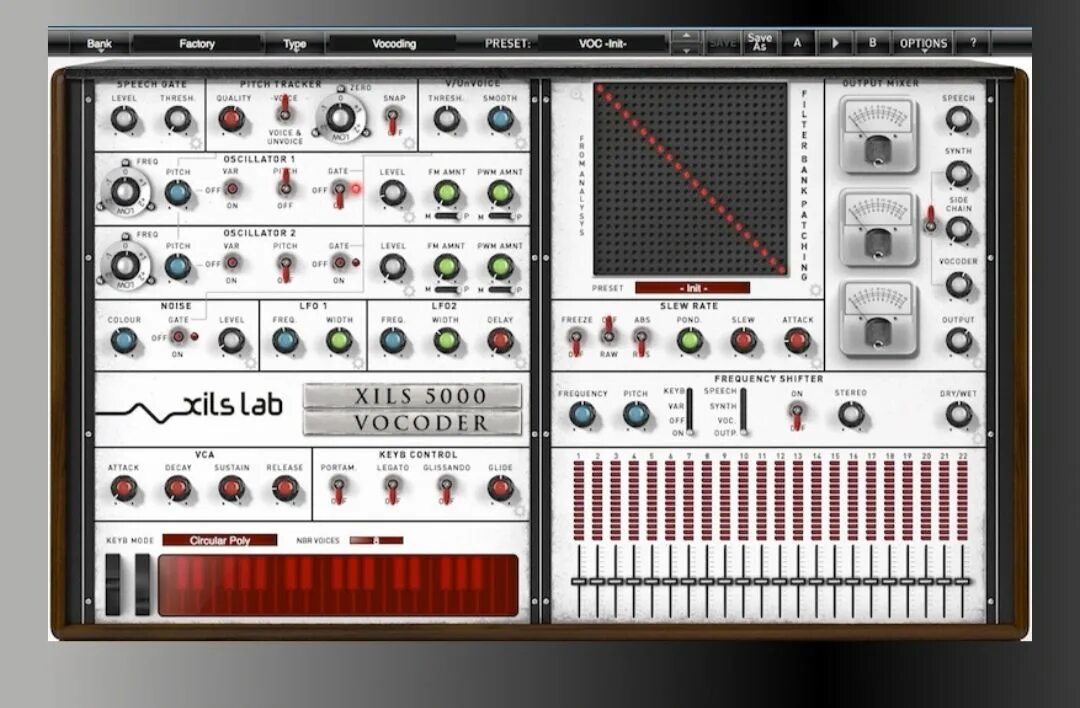The image size is (1080, 708).
Task: Click the LFO2 DELAY knob
Action: tap(501, 340)
